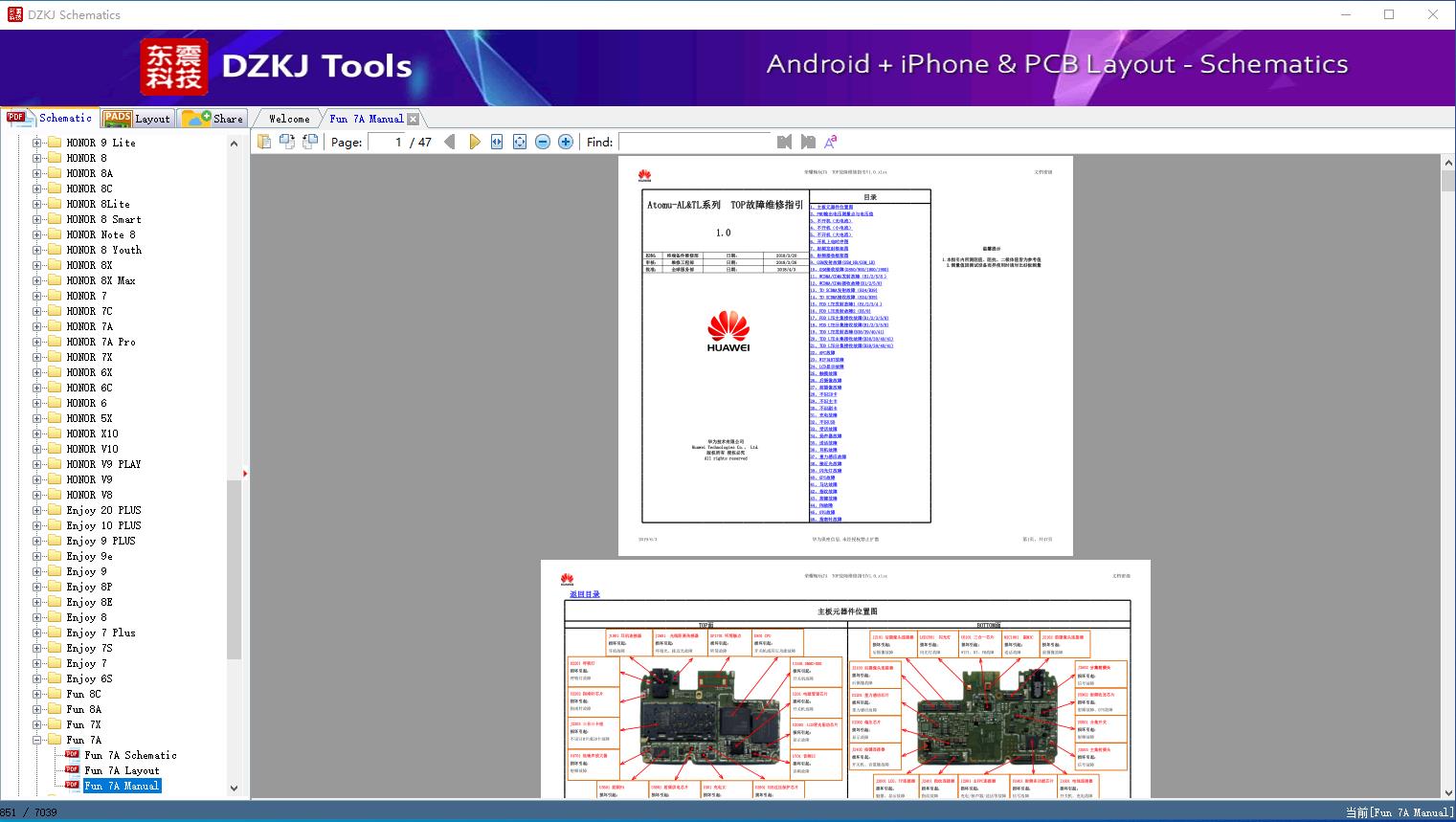Expand the HONOR 6X folder

(37, 372)
